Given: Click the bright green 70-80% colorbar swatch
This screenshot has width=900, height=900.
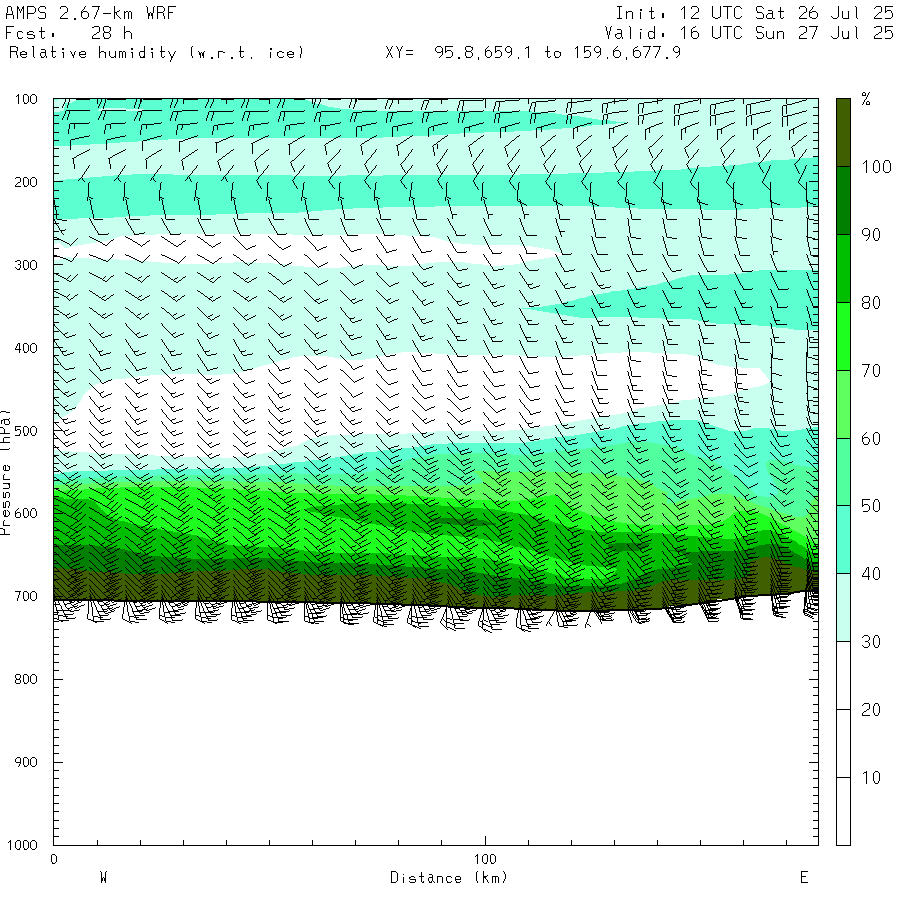Looking at the screenshot, I should 843,336.
